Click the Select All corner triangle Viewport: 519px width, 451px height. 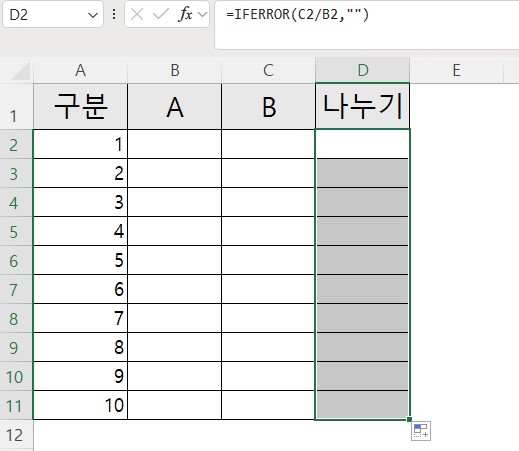[21, 71]
